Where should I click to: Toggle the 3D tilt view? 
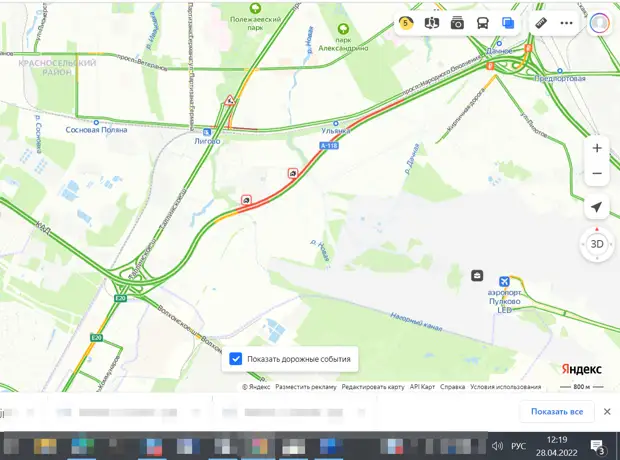(x=597, y=244)
